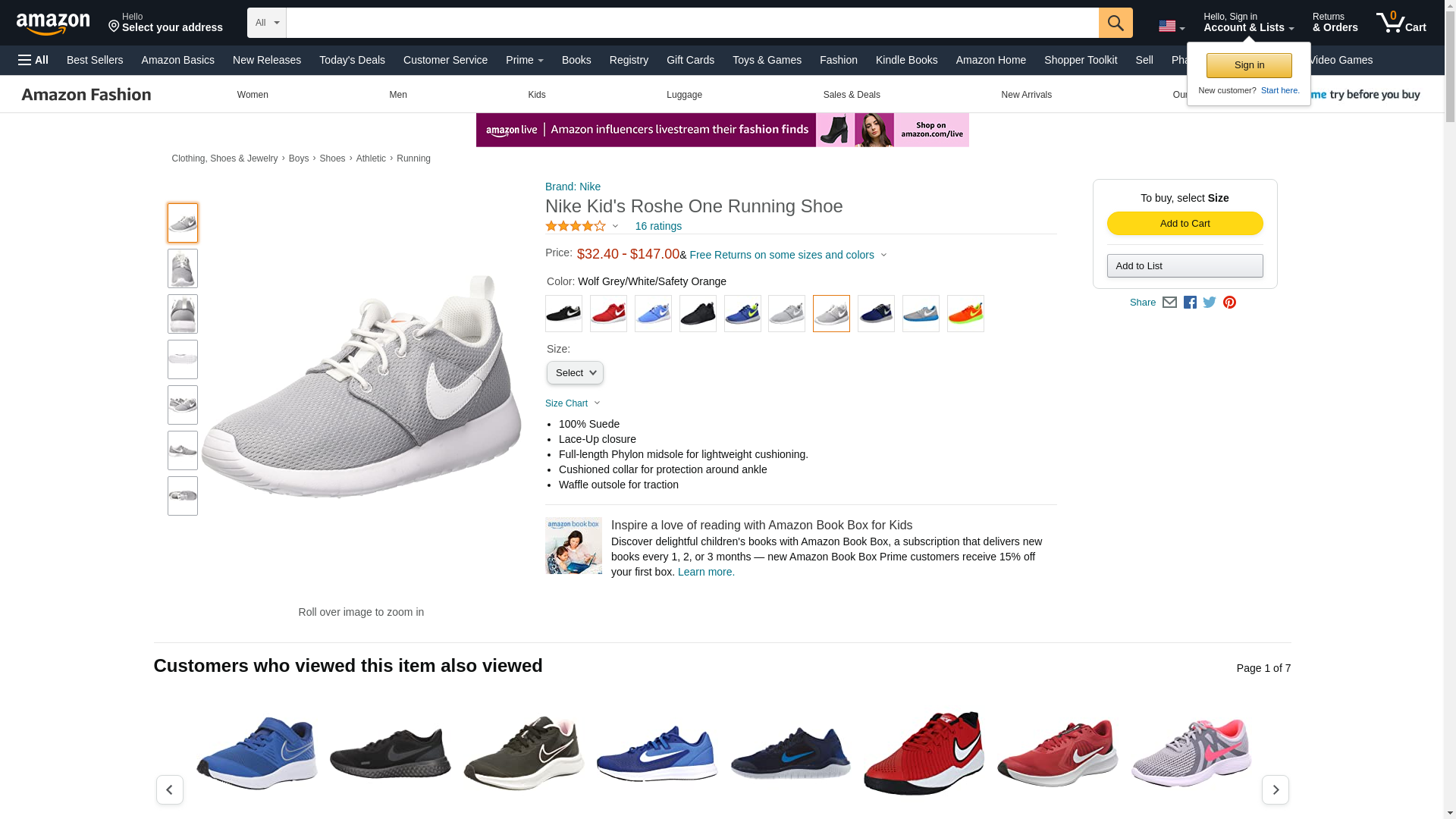Open country flag language selector
Image resolution: width=1456 pixels, height=819 pixels.
[x=1171, y=27]
